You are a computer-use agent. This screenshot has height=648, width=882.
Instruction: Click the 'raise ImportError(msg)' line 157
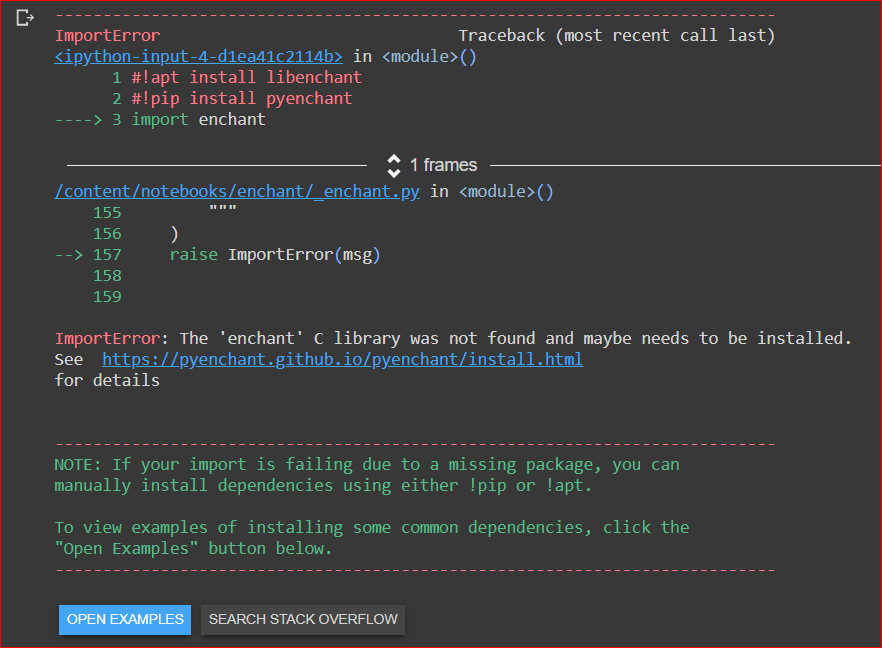tap(275, 255)
